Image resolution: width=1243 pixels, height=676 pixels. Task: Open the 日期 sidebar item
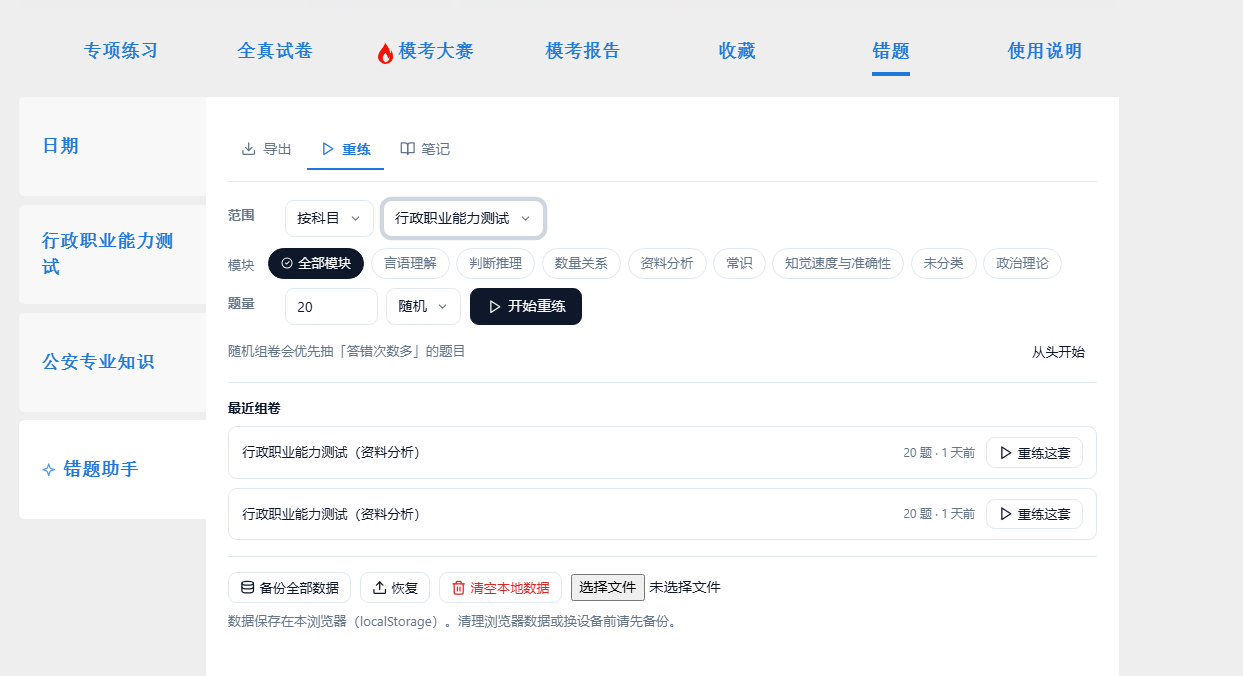point(112,146)
